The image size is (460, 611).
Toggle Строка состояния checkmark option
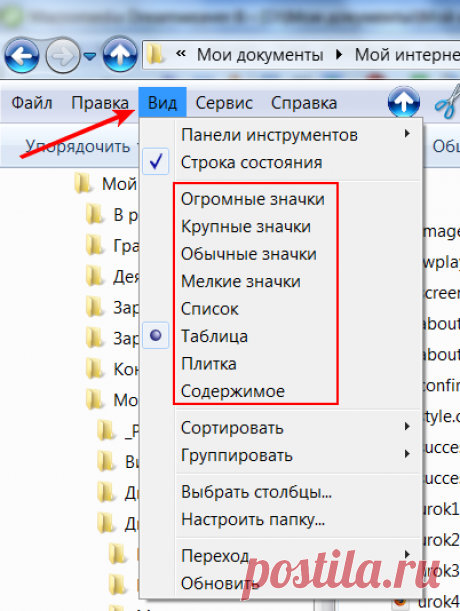pyautogui.click(x=281, y=162)
